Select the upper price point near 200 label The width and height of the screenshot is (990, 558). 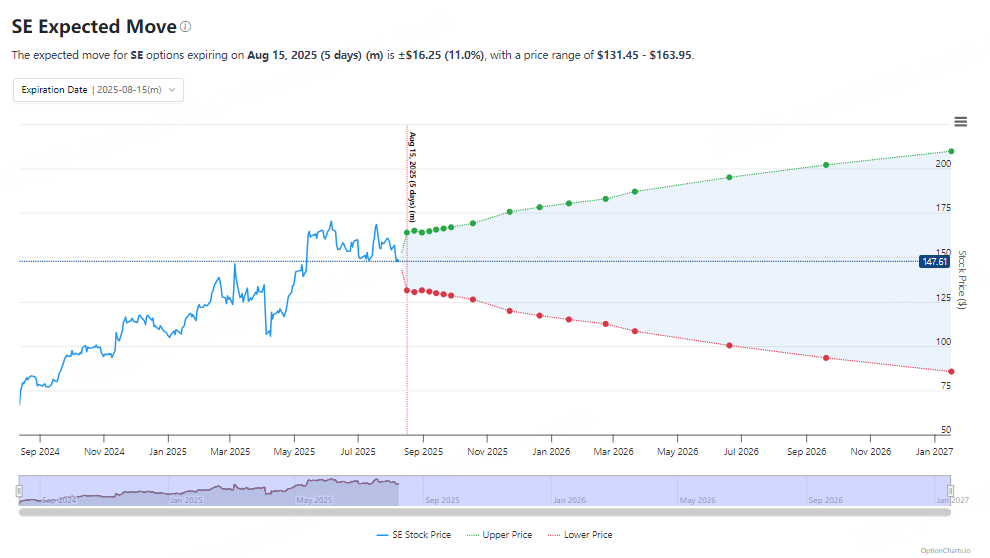click(826, 165)
